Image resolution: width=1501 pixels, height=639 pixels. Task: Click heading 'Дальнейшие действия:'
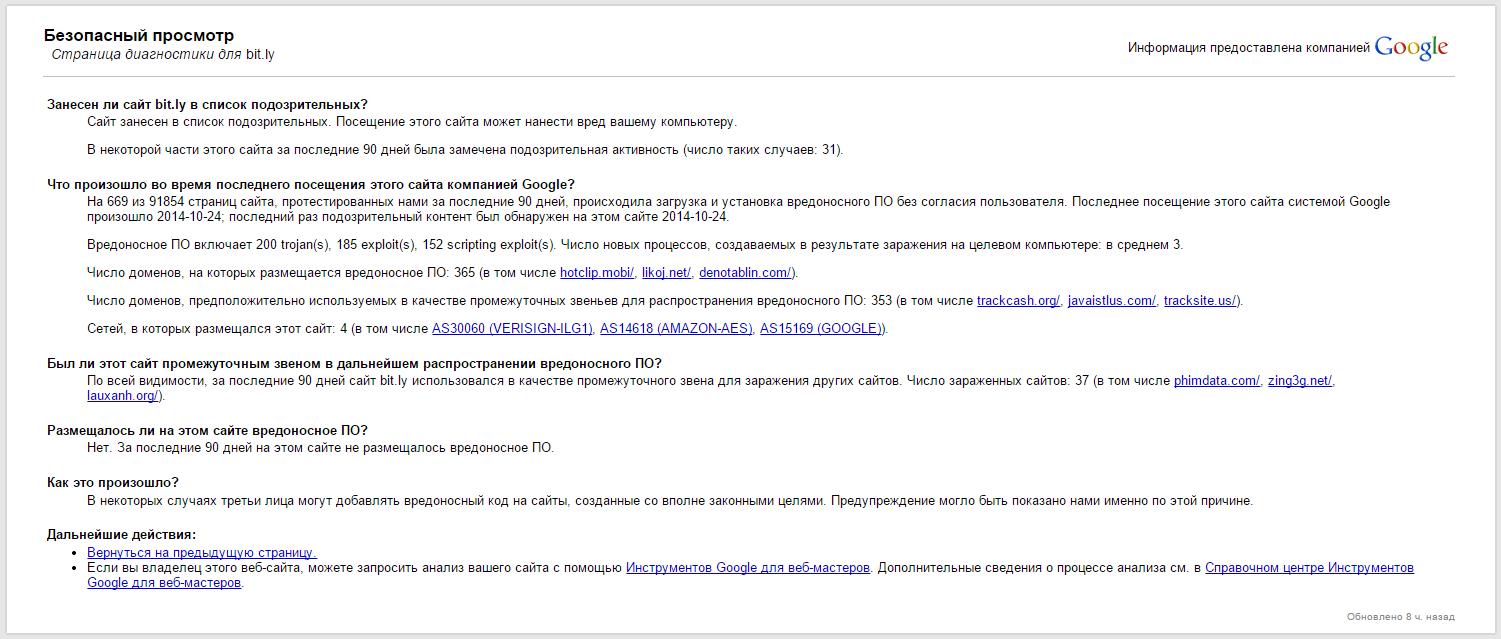122,534
